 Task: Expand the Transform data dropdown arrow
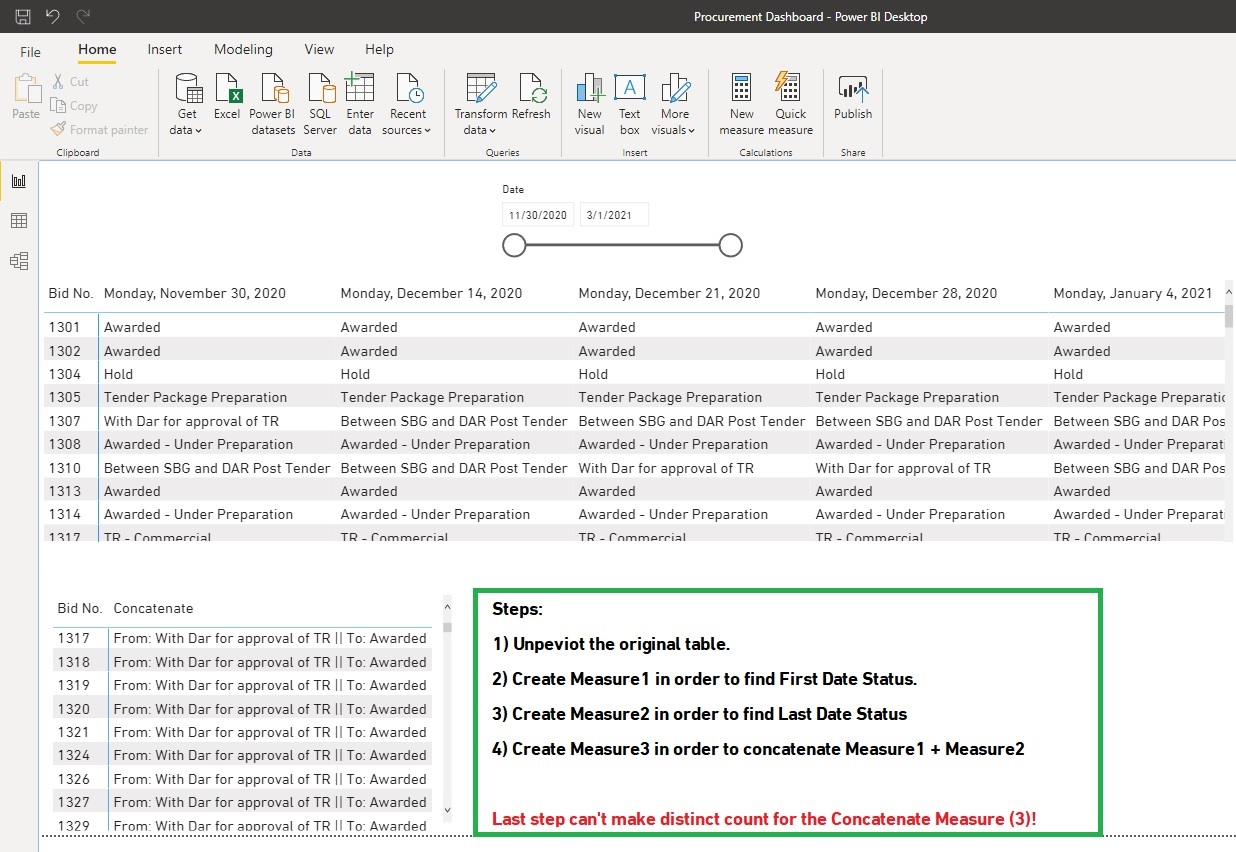click(494, 130)
